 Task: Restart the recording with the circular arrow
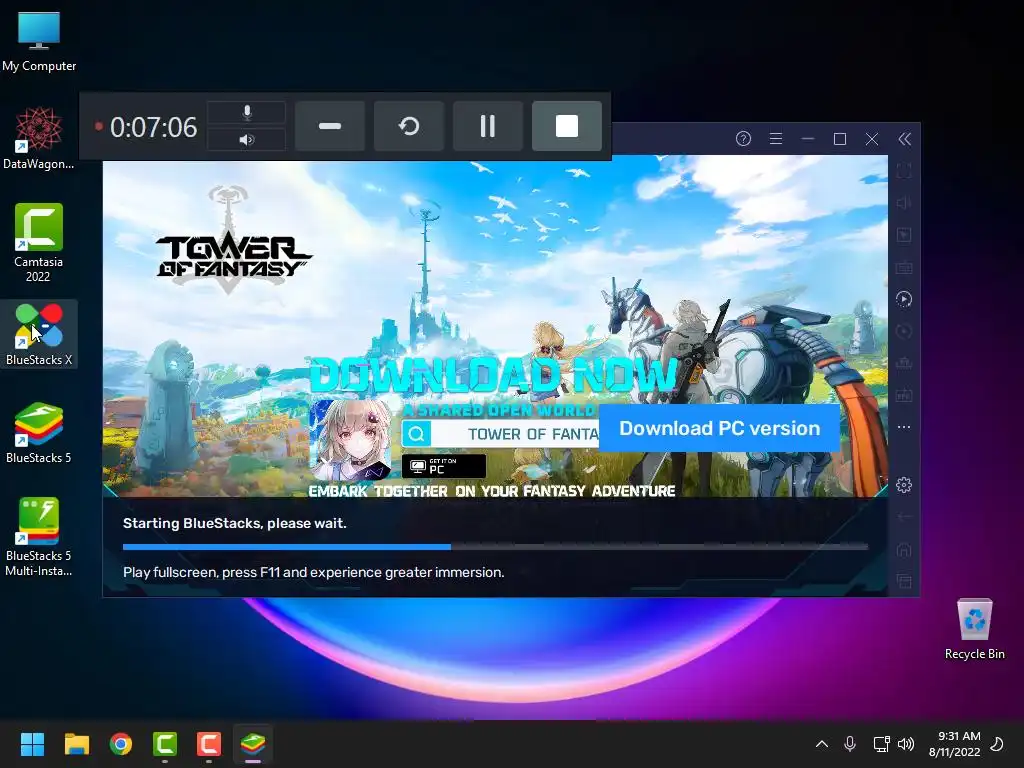[409, 126]
